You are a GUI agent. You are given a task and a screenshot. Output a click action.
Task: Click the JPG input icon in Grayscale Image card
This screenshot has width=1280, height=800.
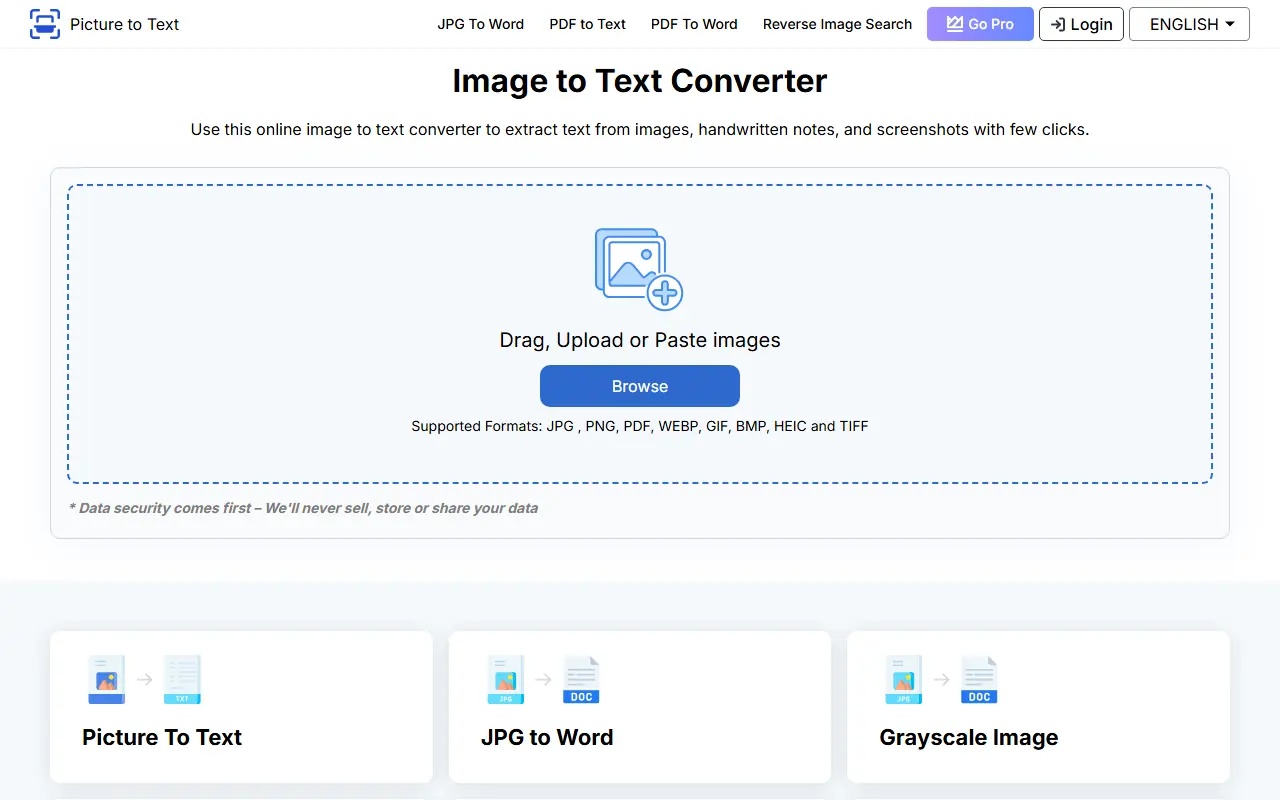[x=903, y=679]
